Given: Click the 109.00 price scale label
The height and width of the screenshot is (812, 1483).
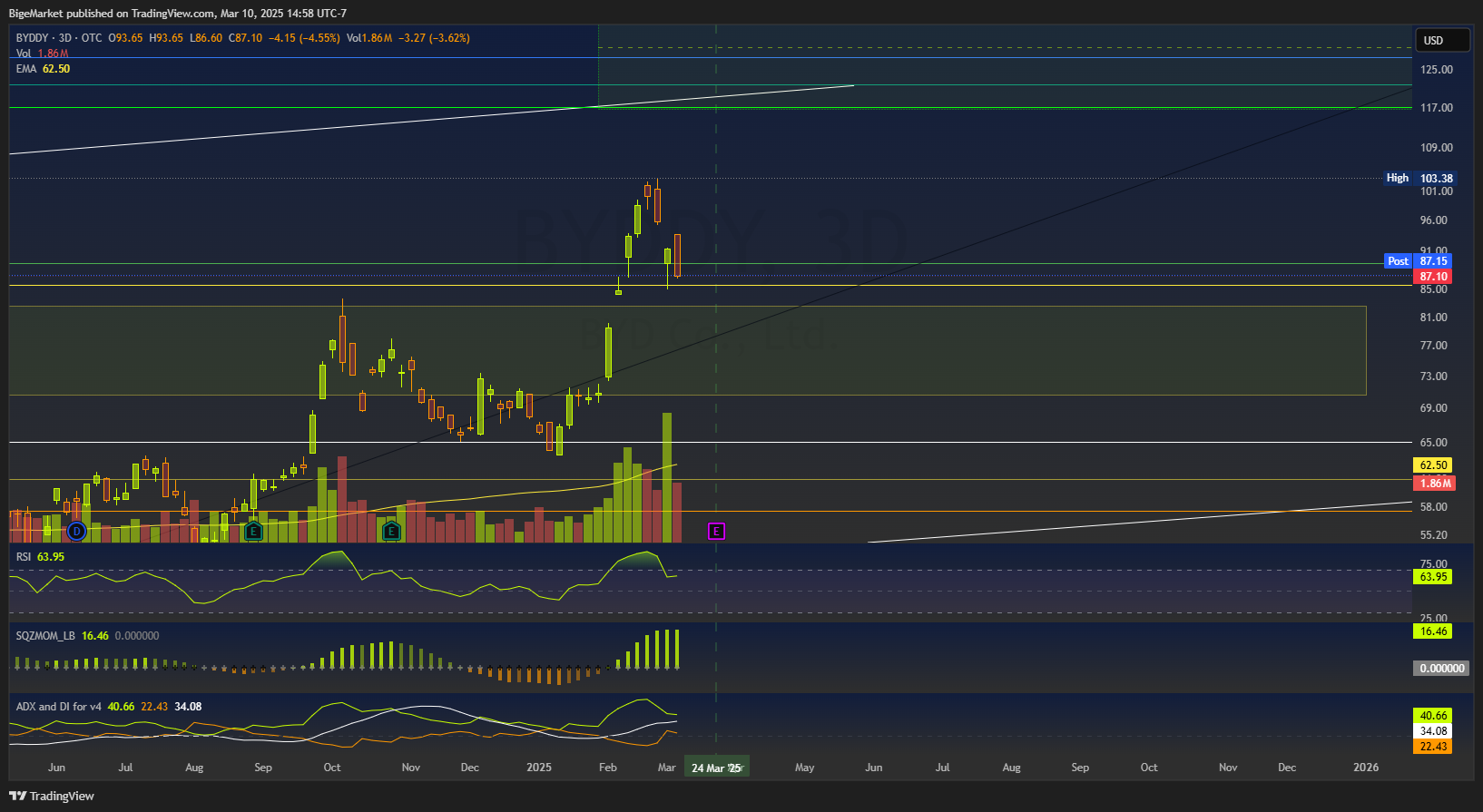Looking at the screenshot, I should pyautogui.click(x=1437, y=148).
